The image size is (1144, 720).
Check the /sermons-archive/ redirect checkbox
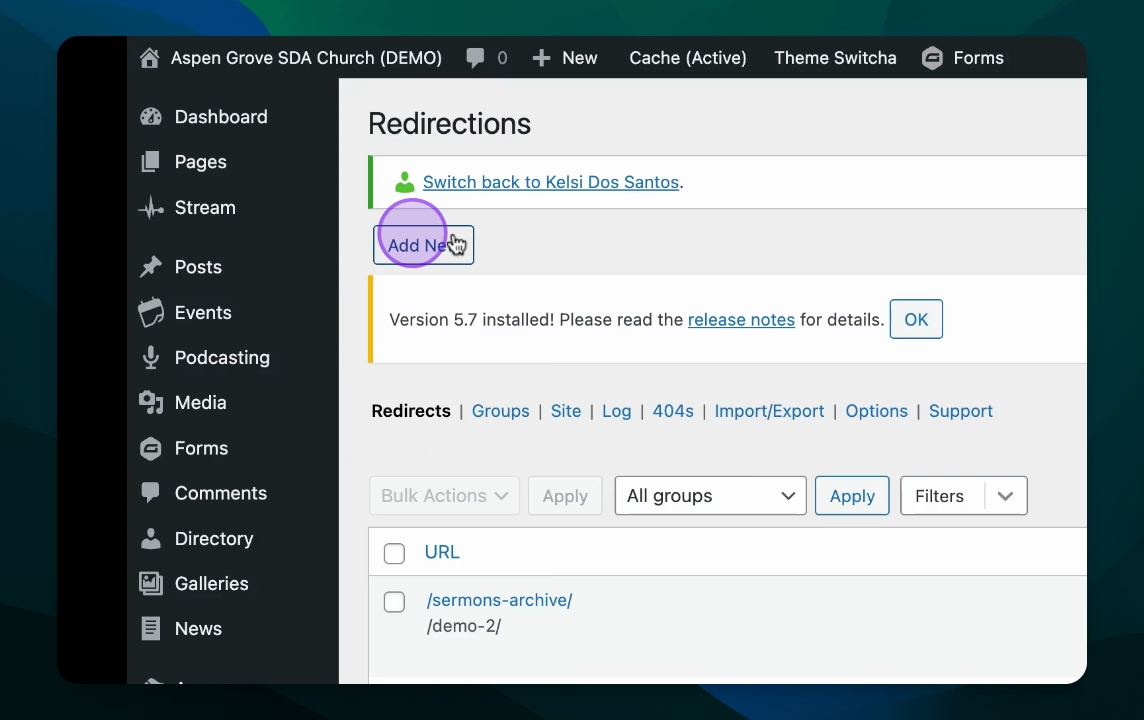[x=394, y=602]
